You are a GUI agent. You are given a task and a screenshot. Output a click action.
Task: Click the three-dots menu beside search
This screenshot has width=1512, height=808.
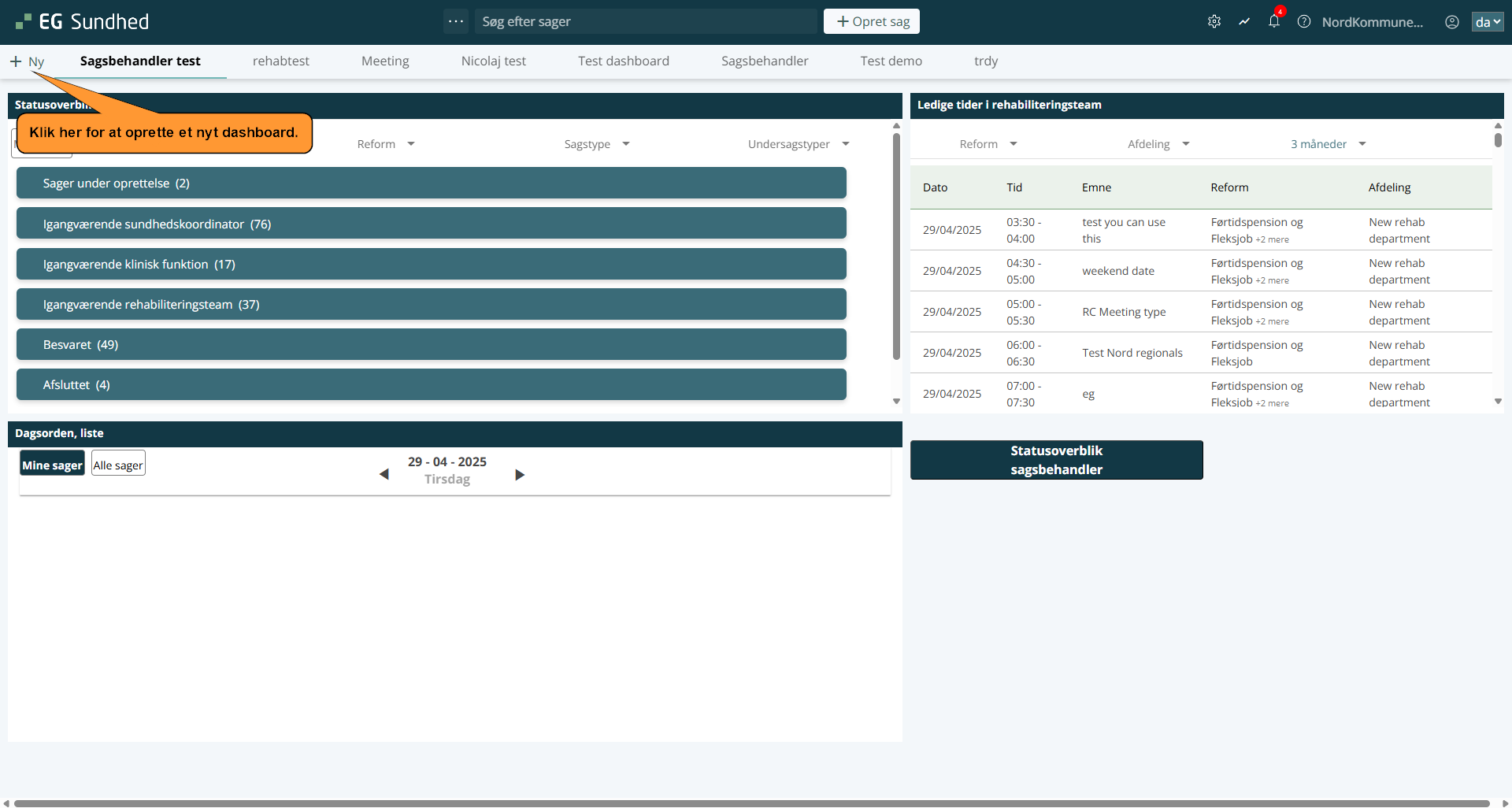click(455, 21)
